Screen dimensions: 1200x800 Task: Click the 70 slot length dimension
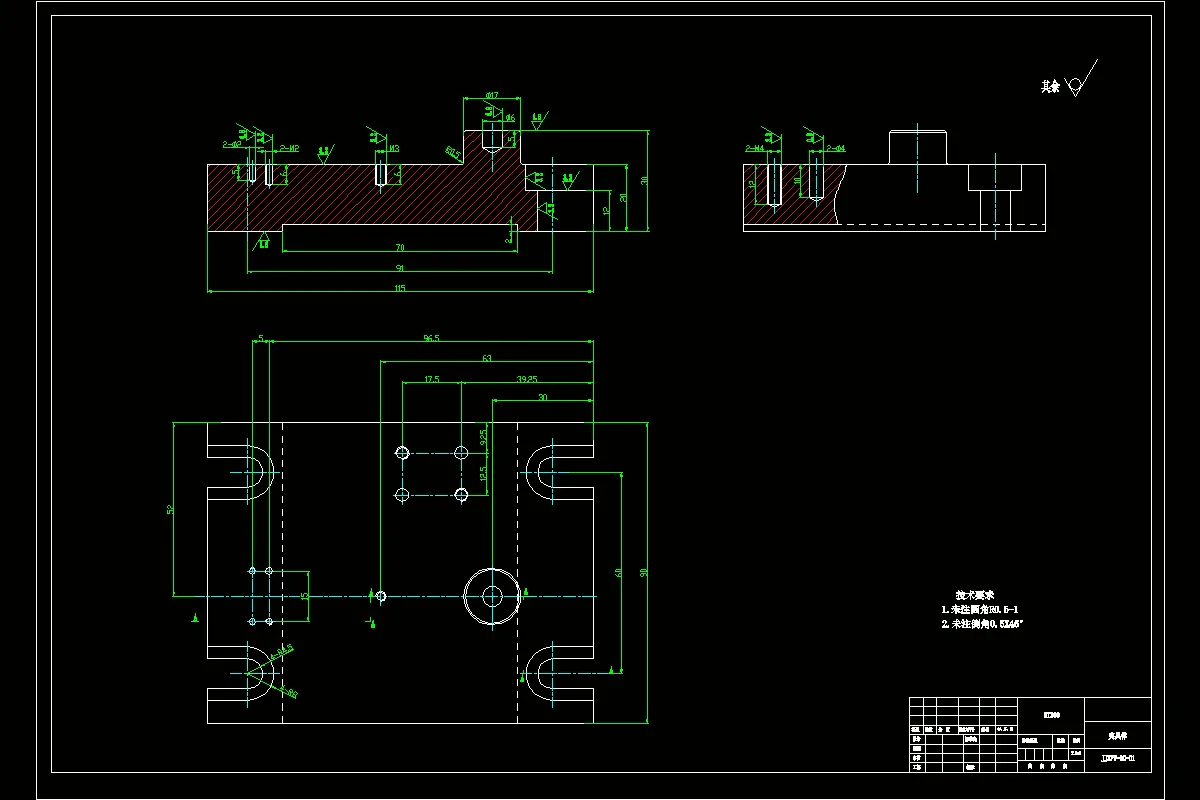click(x=399, y=246)
